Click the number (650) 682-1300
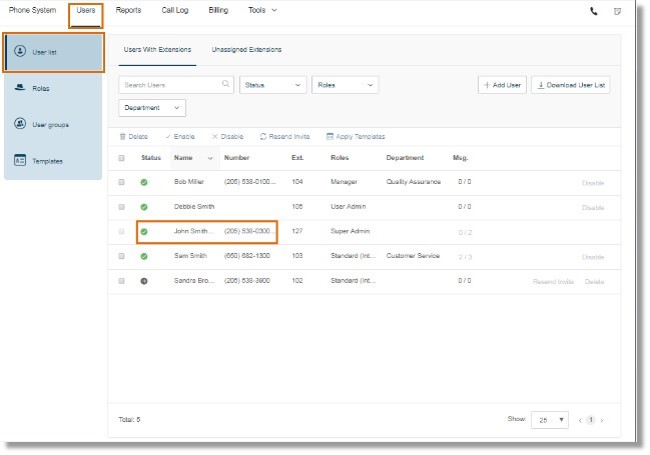The height and width of the screenshot is (455, 650). point(247,256)
